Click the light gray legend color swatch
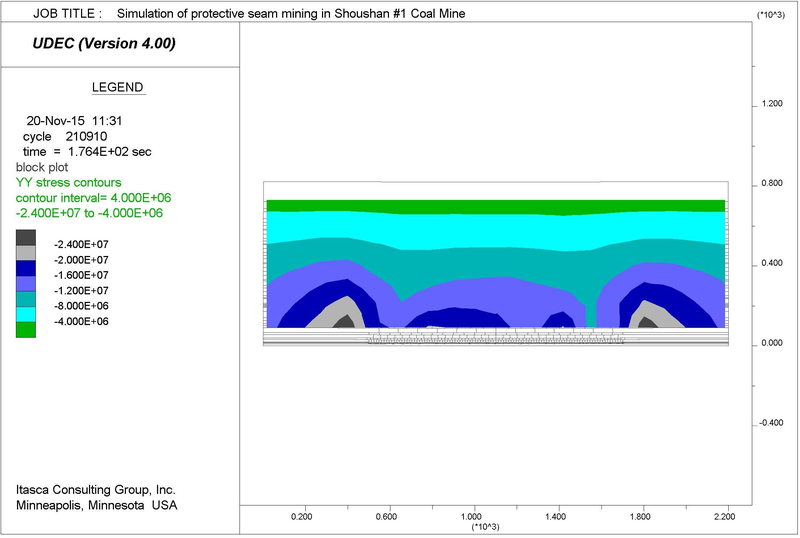The width and height of the screenshot is (800, 538). pyautogui.click(x=26, y=253)
